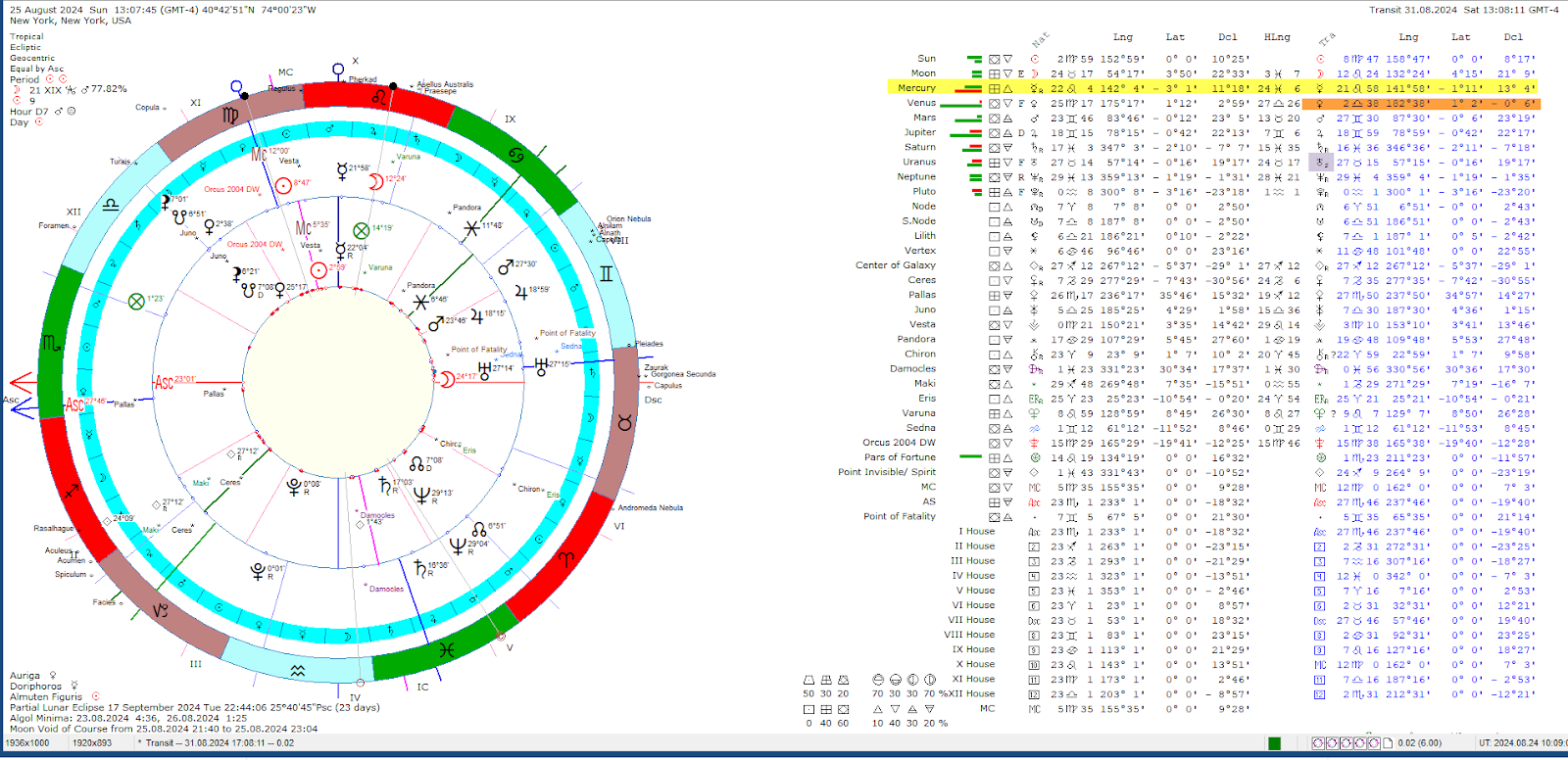Select the Venus row label in the table
The height and width of the screenshot is (760, 1568).
(921, 103)
